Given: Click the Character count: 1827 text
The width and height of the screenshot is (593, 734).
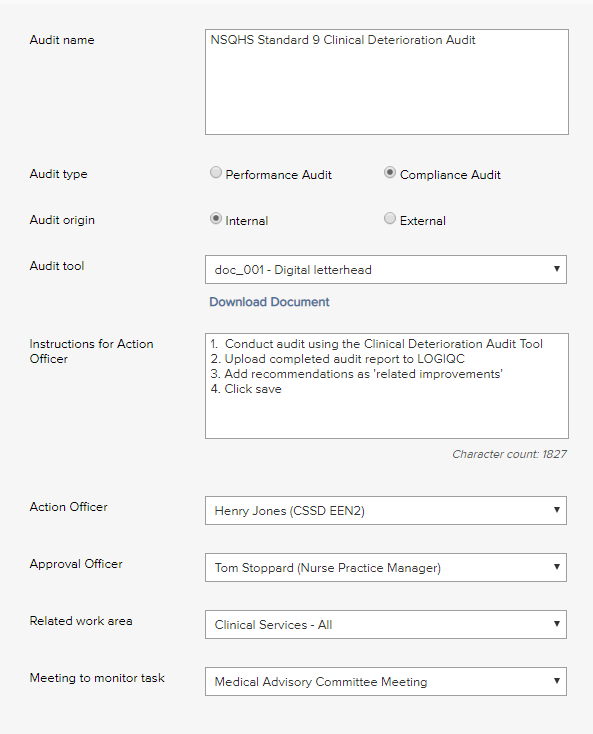Looking at the screenshot, I should pyautogui.click(x=509, y=454).
